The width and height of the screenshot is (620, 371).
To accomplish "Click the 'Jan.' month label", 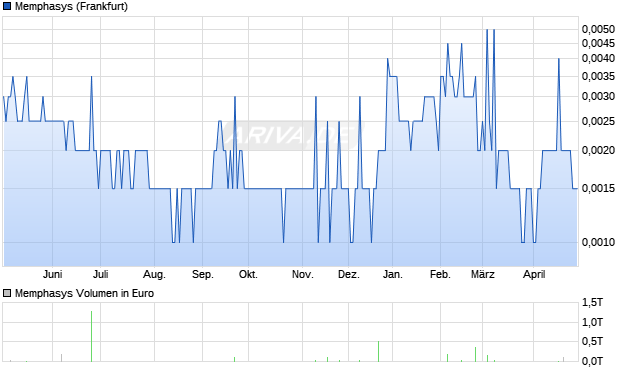I will tap(393, 274).
